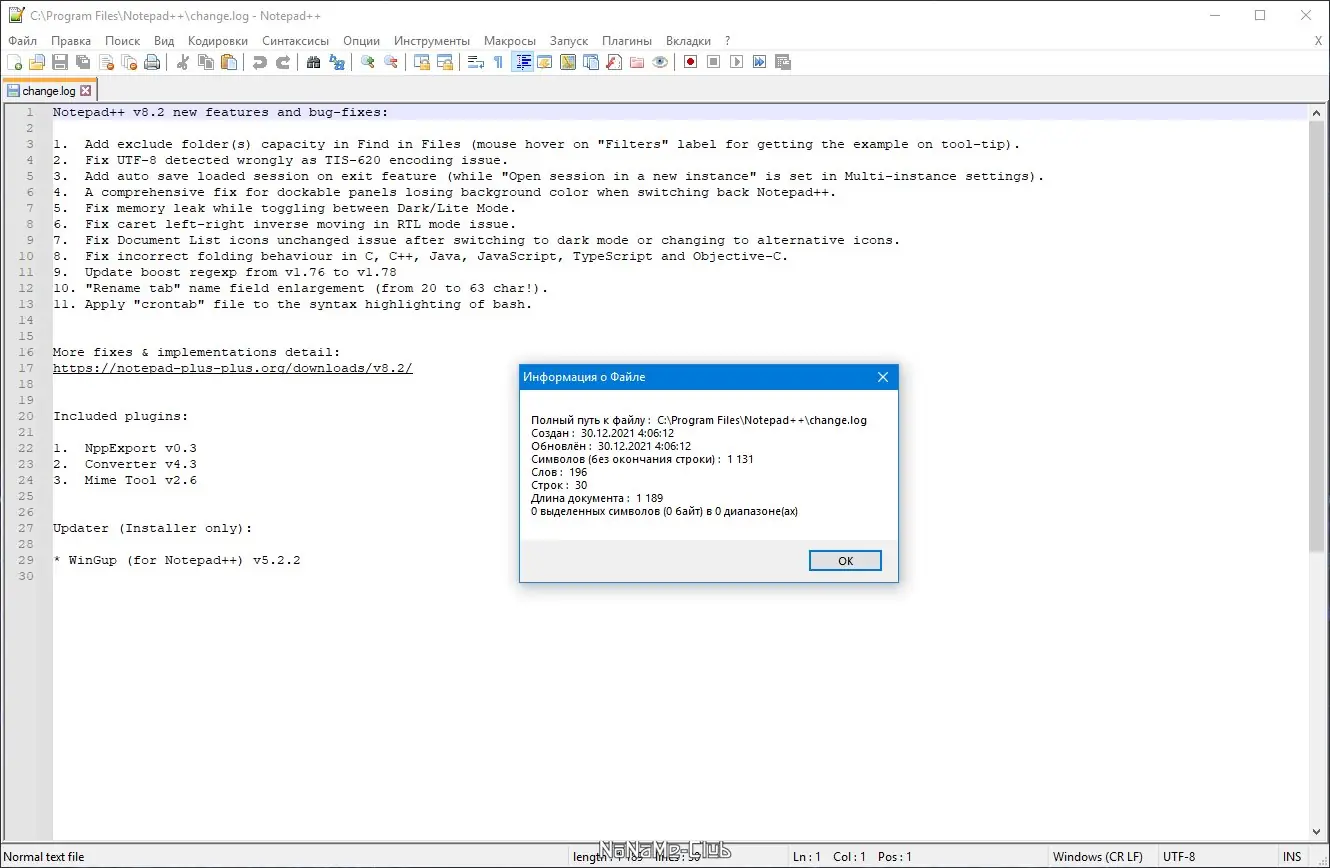Toggle word wrap toolbar button
Screen dimensions: 1330x868
click(x=476, y=62)
